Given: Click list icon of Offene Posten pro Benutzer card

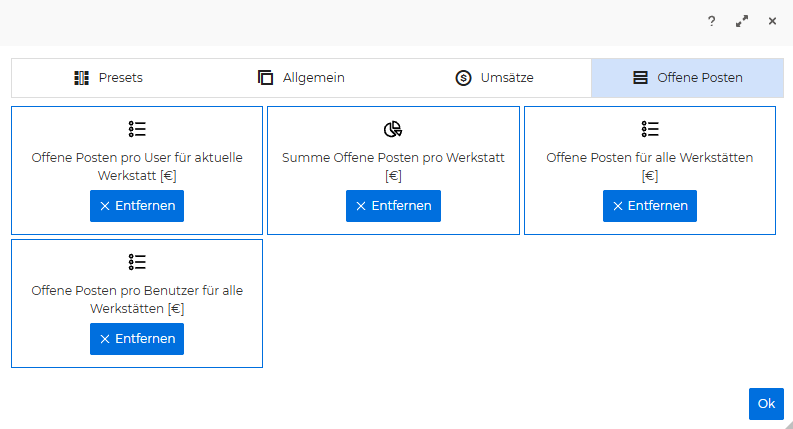Looking at the screenshot, I should coord(137,262).
